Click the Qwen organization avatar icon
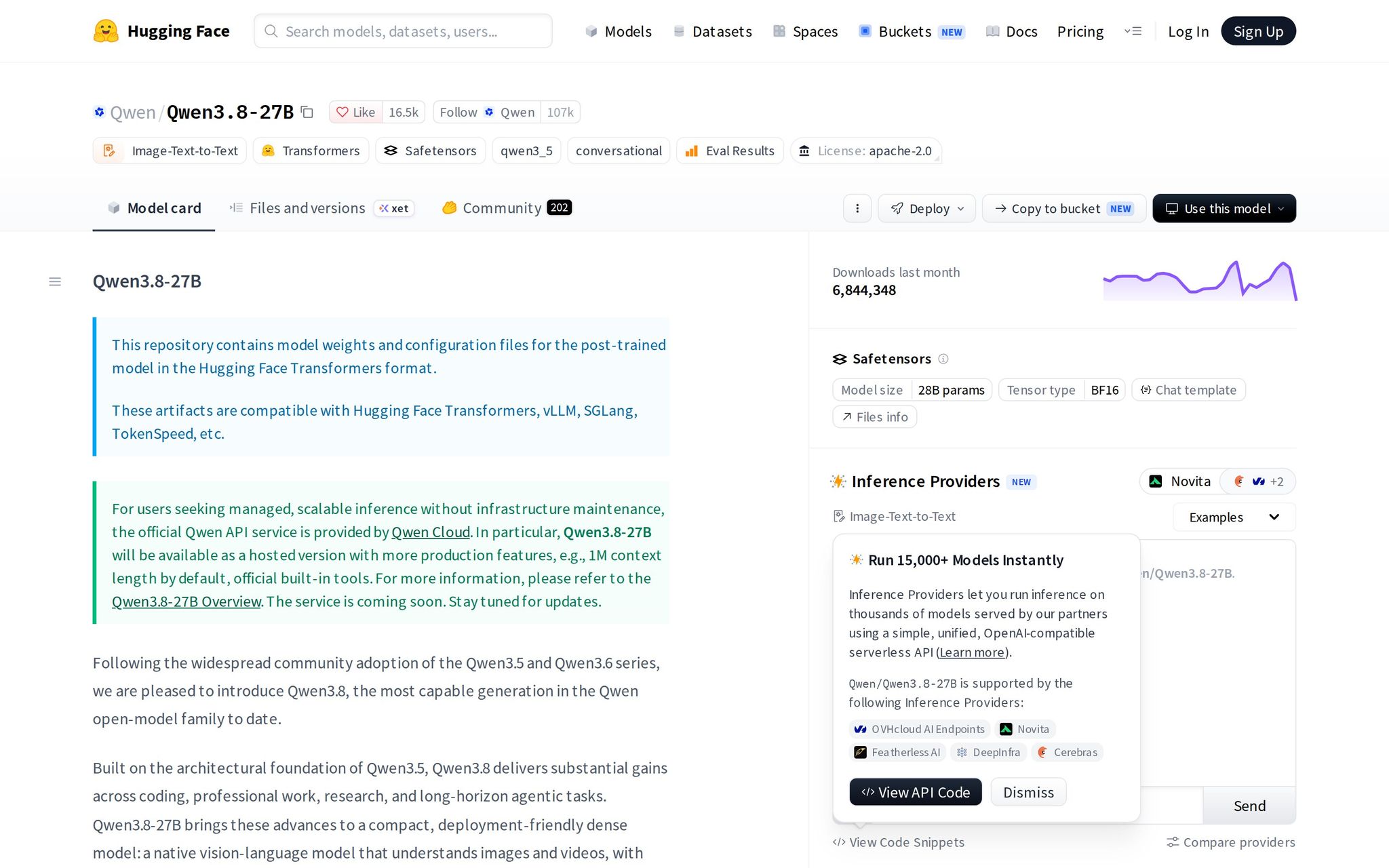Viewport: 1389px width, 868px height. [99, 112]
